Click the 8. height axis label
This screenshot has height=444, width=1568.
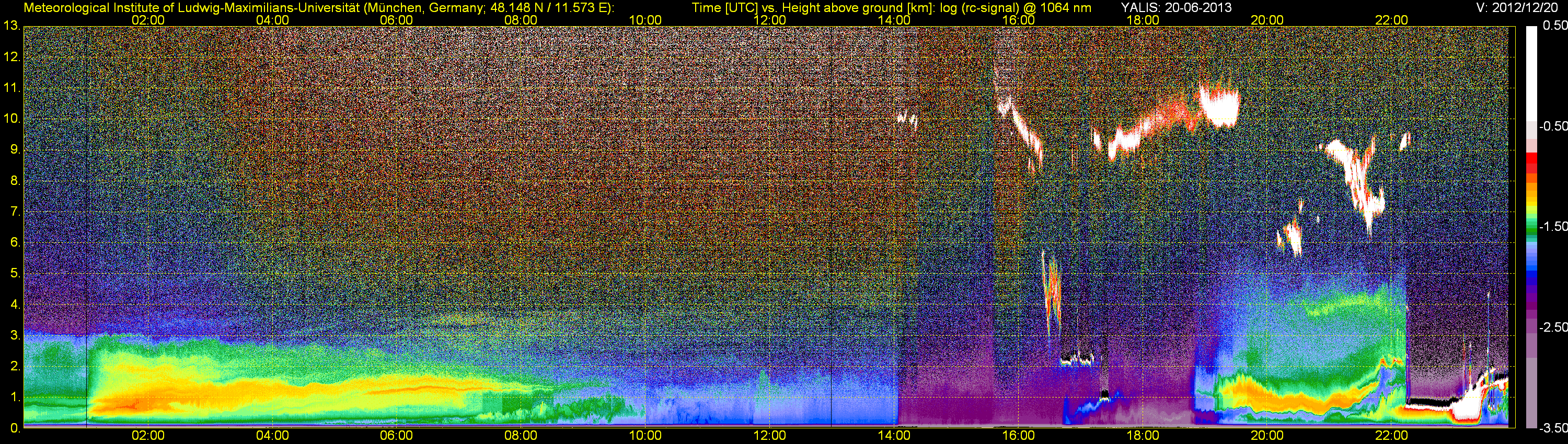click(x=16, y=181)
